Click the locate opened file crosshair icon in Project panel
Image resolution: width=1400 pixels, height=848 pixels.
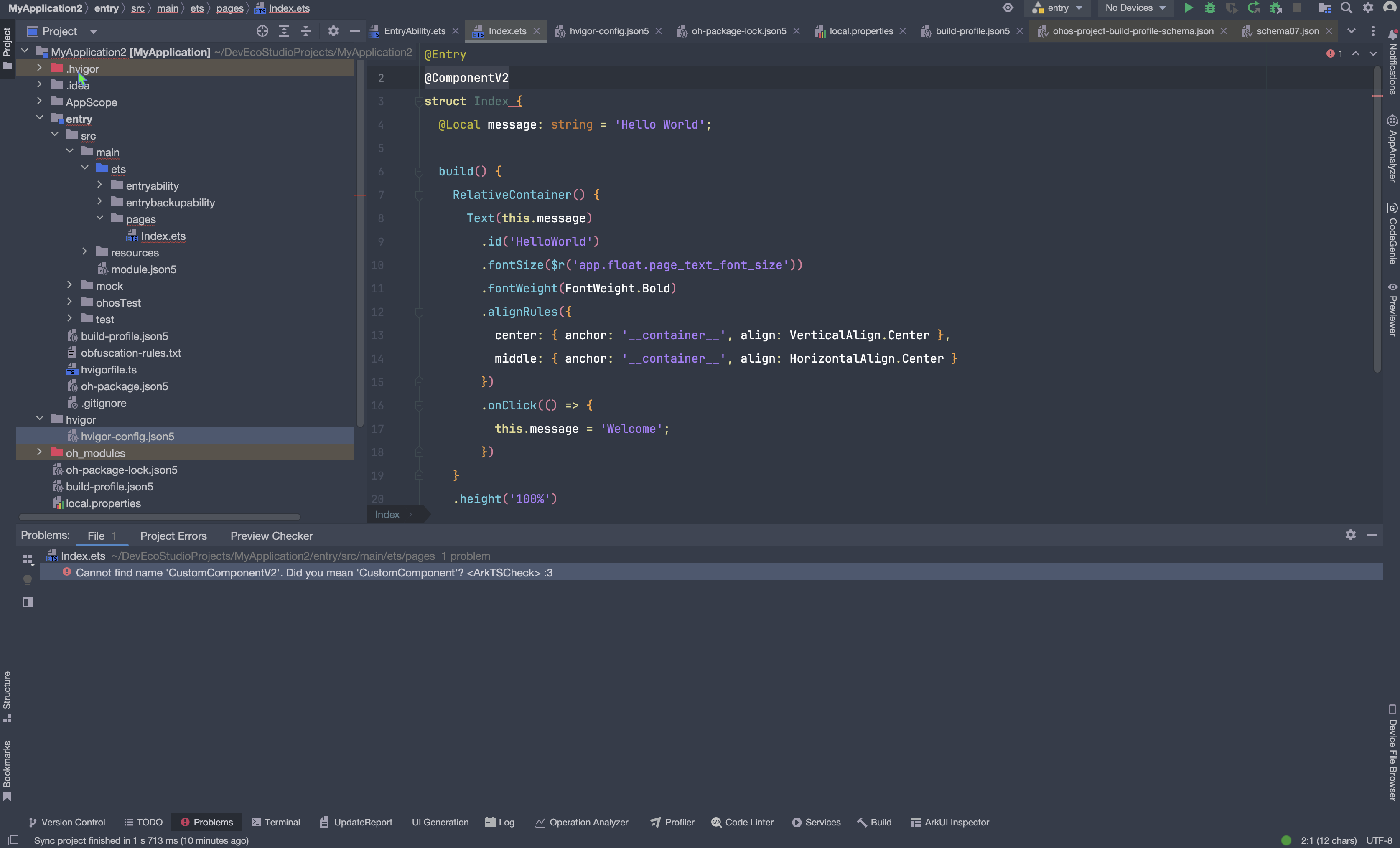point(262,31)
